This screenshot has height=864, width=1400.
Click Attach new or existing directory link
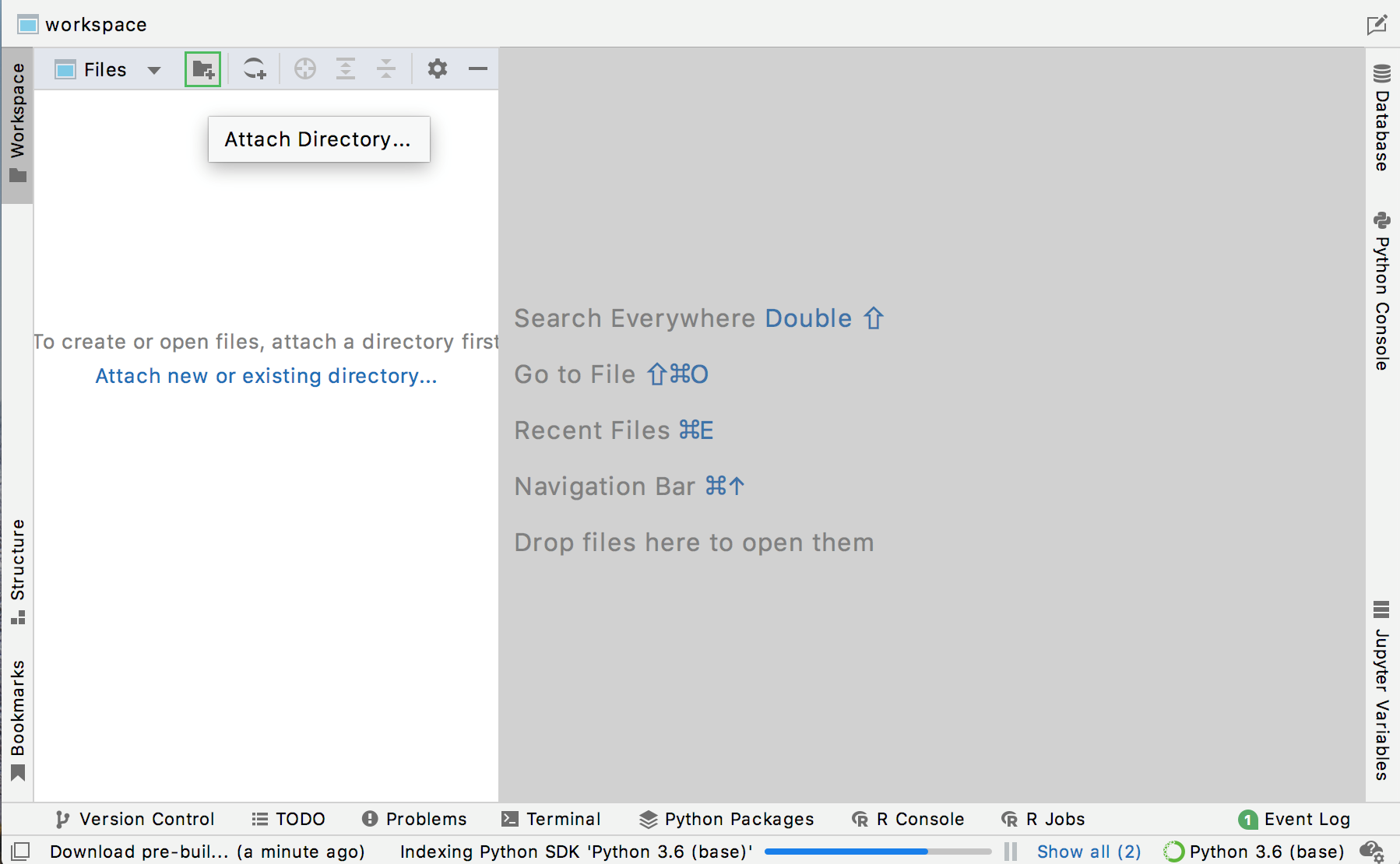266,376
